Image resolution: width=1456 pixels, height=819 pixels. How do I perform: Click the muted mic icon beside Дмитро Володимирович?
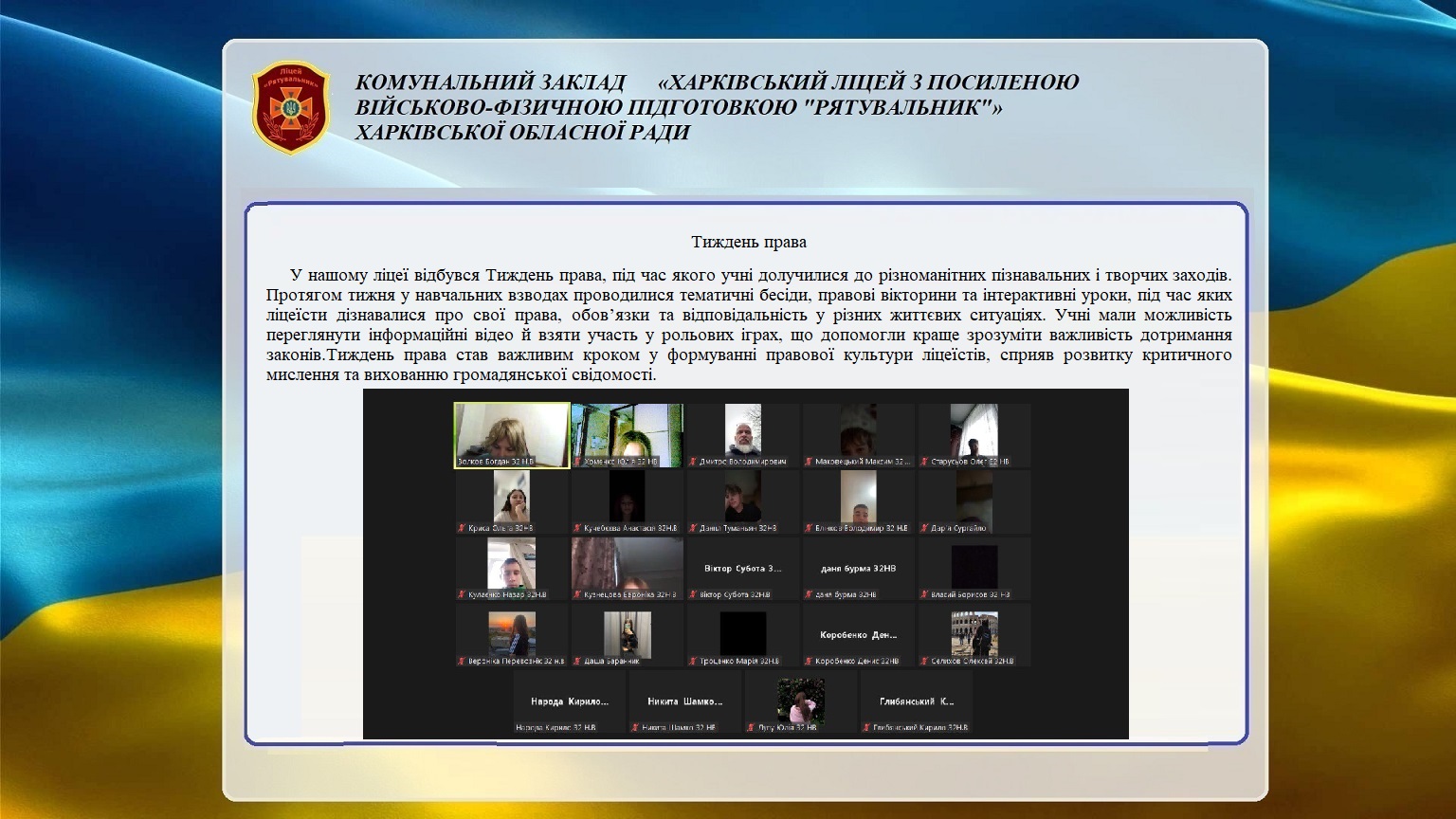coord(693,462)
